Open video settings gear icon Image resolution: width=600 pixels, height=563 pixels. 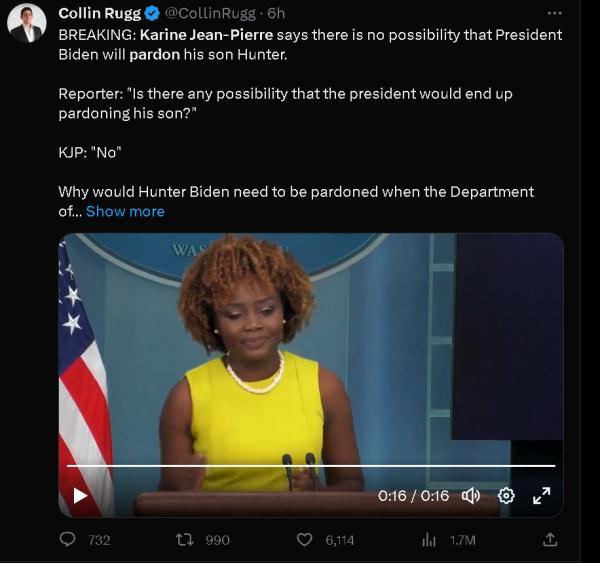coord(506,495)
